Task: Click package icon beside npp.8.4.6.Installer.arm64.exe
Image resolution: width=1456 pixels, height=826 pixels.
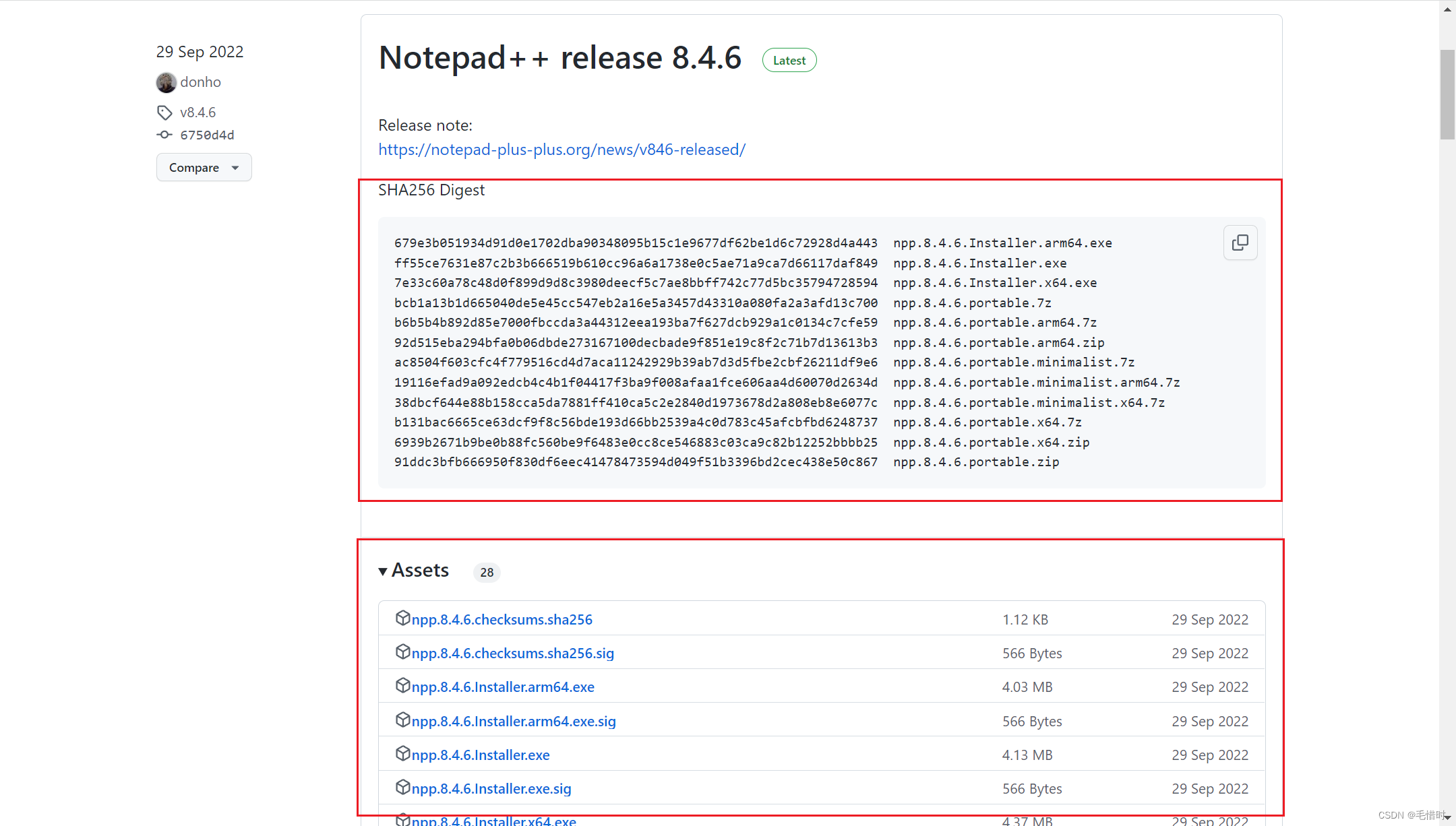Action: 402,685
